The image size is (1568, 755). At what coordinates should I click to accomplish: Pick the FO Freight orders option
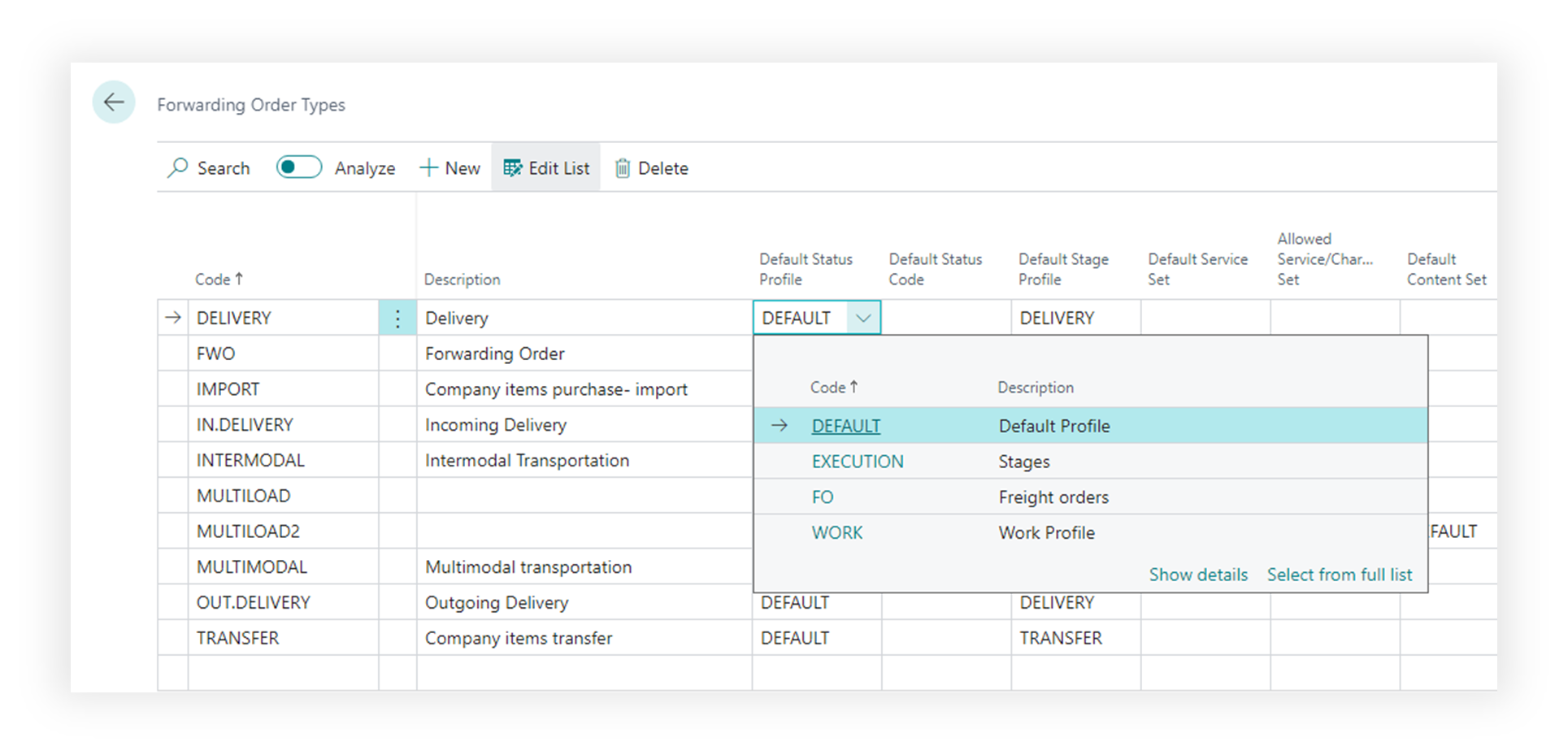[823, 497]
